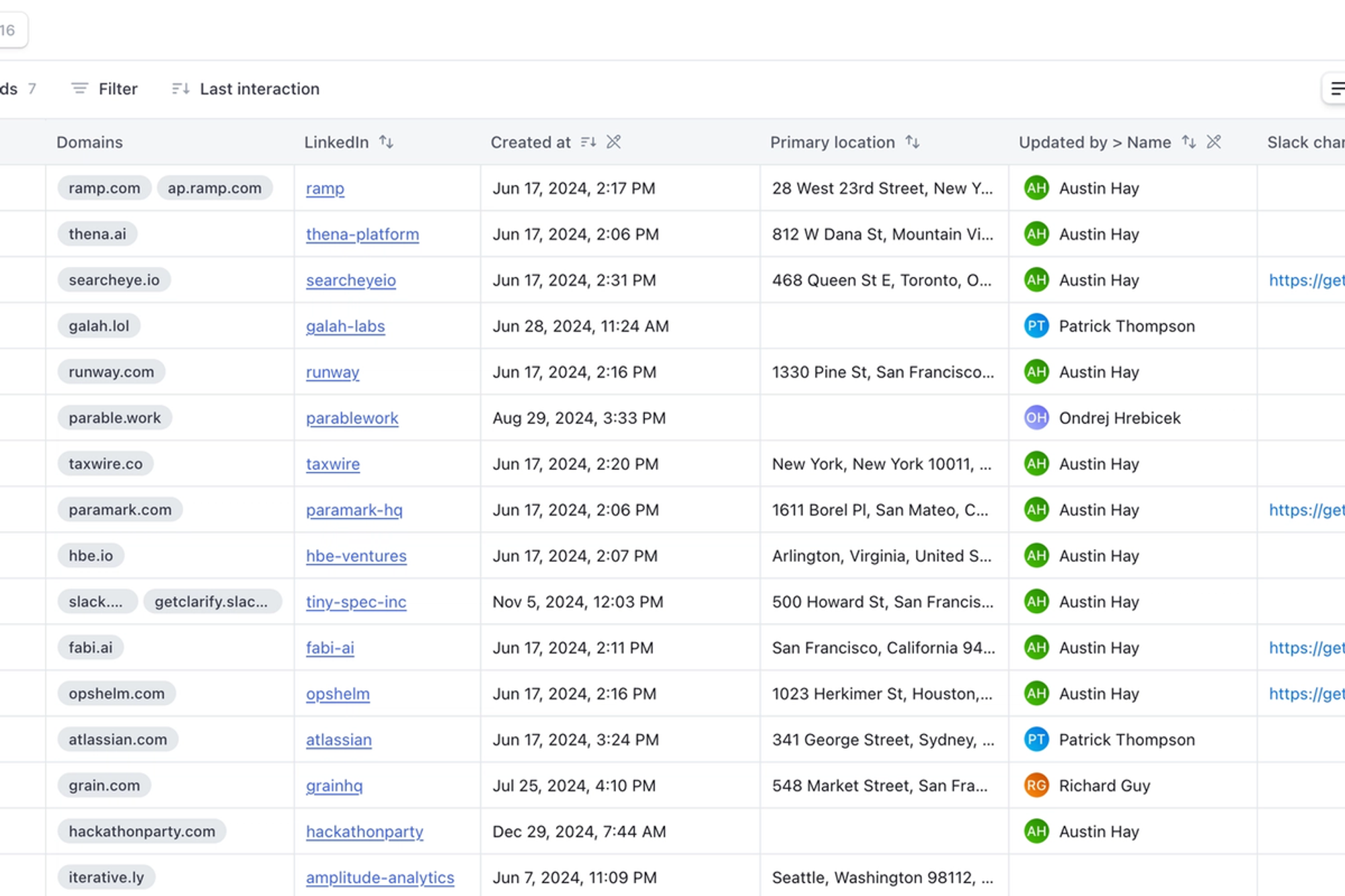
Task: Click Updated by Name sort arrows icon
Action: click(1188, 142)
